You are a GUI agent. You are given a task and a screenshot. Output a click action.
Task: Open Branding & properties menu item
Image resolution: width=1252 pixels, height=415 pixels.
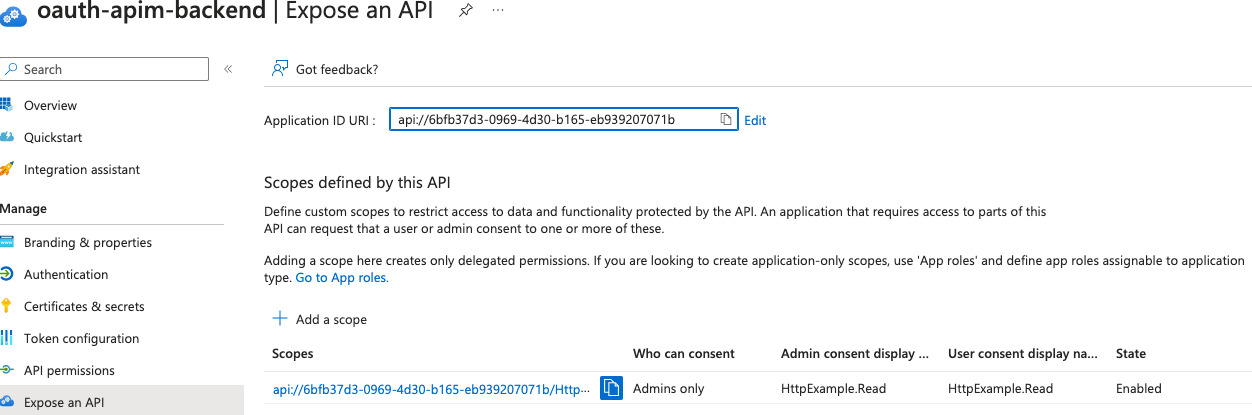click(x=88, y=242)
